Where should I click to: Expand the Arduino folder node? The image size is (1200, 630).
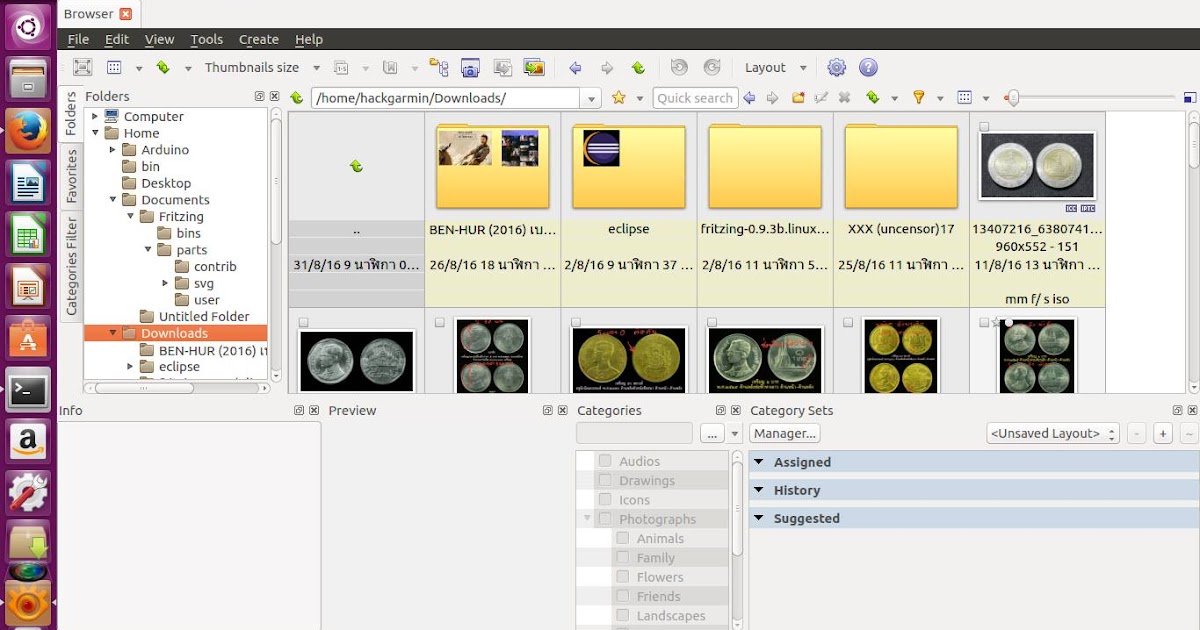click(113, 150)
